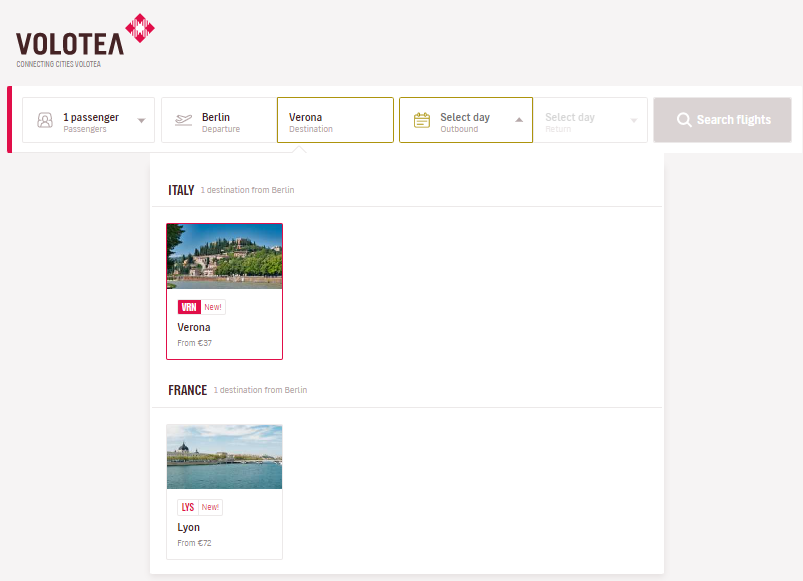The height and width of the screenshot is (581, 803).
Task: Expand the 1 passenger dropdown arrow
Action: pos(141,121)
